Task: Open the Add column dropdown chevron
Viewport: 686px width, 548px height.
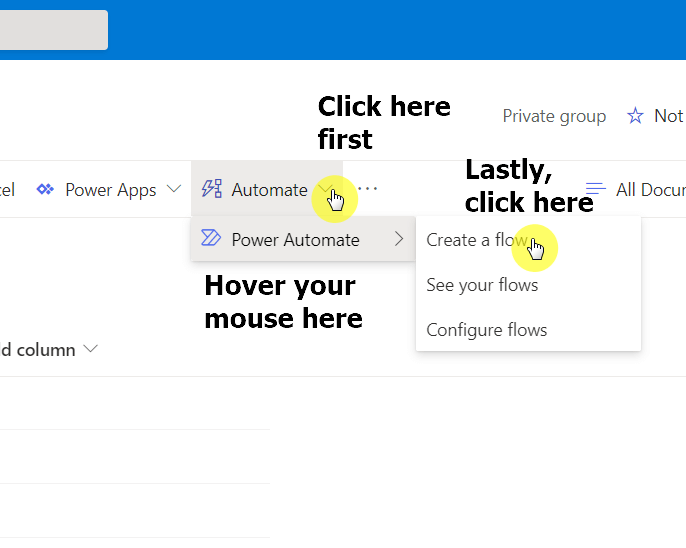Action: pos(91,349)
